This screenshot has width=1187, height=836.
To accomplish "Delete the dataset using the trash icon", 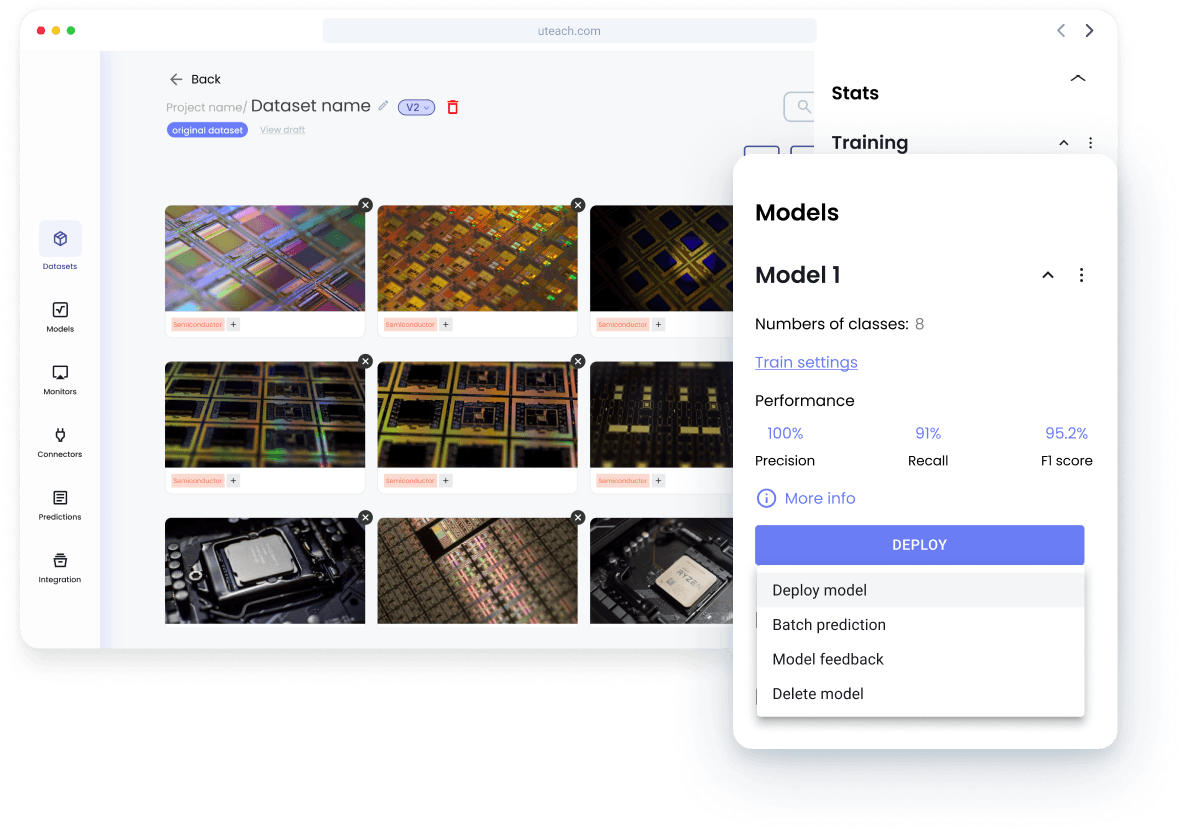I will [x=452, y=107].
